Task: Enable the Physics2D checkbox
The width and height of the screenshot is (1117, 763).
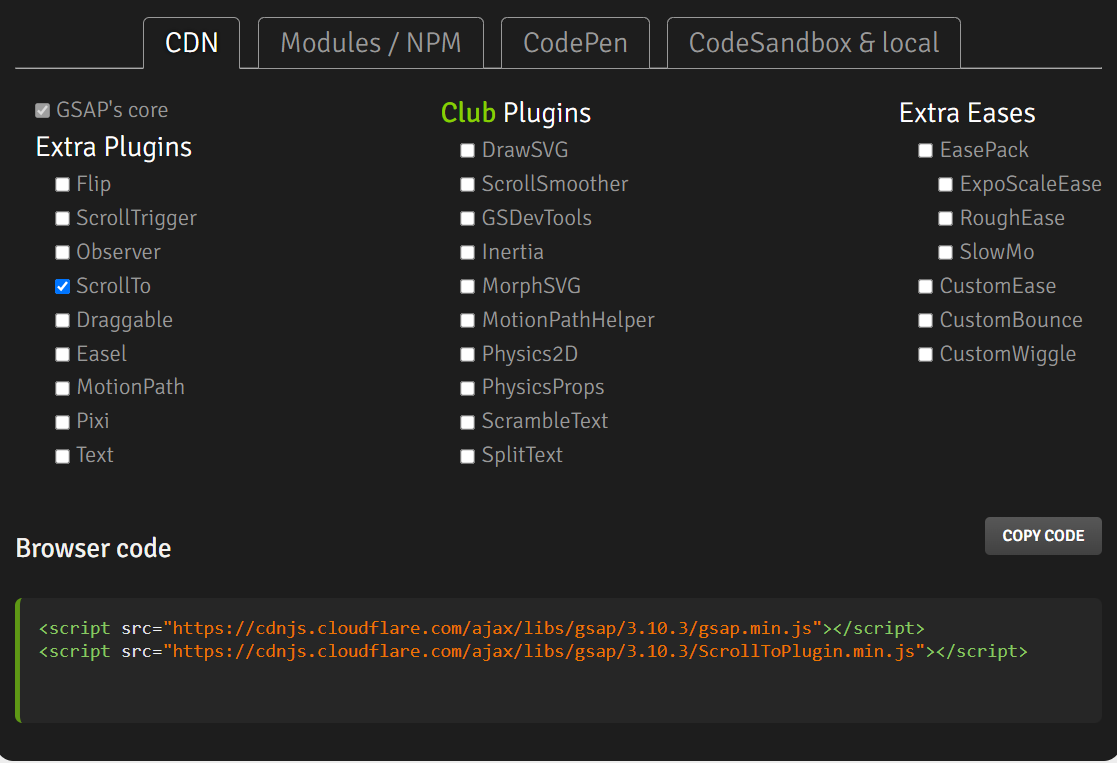Action: click(x=467, y=354)
